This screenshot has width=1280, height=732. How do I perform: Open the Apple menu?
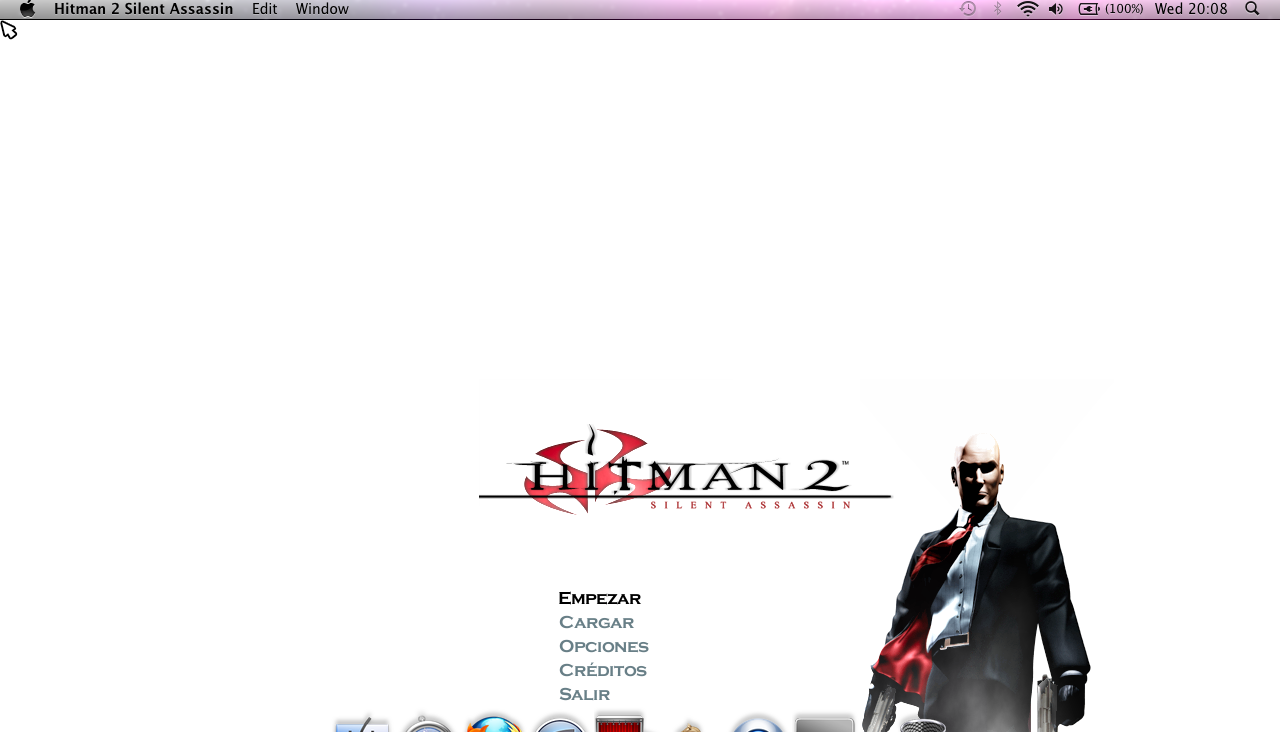27,9
